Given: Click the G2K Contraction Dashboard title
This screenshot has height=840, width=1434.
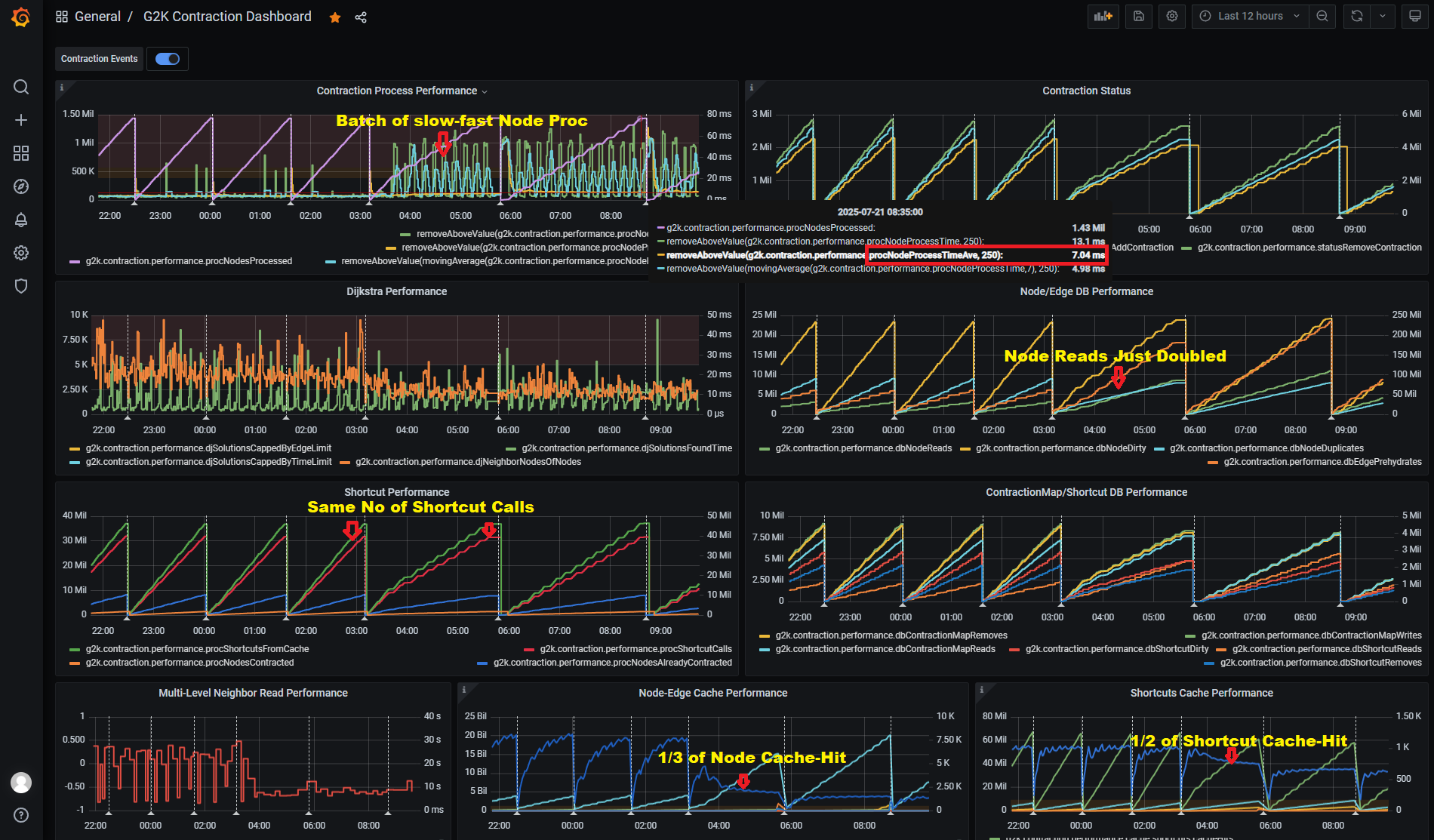Looking at the screenshot, I should click(227, 17).
